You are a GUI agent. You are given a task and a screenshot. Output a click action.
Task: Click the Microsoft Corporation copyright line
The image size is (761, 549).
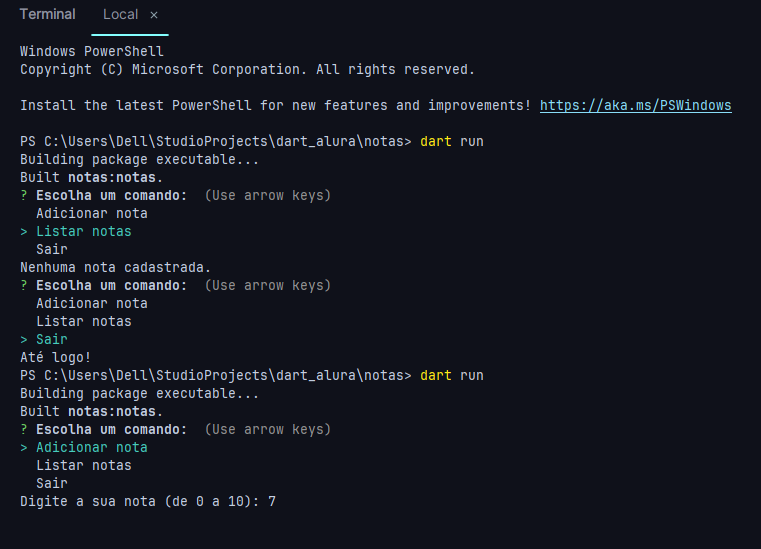[247, 69]
